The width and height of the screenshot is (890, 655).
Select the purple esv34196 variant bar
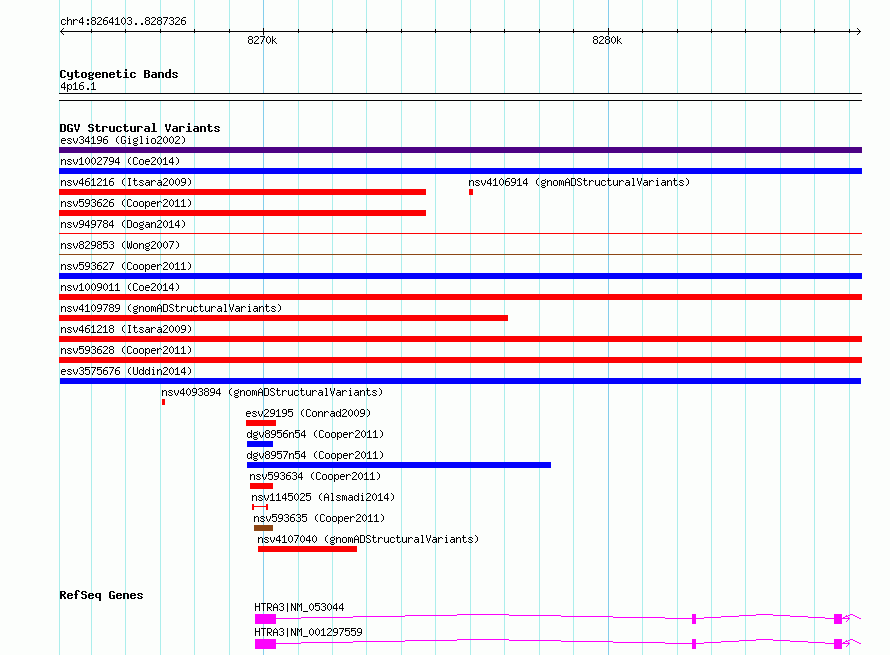click(x=460, y=150)
